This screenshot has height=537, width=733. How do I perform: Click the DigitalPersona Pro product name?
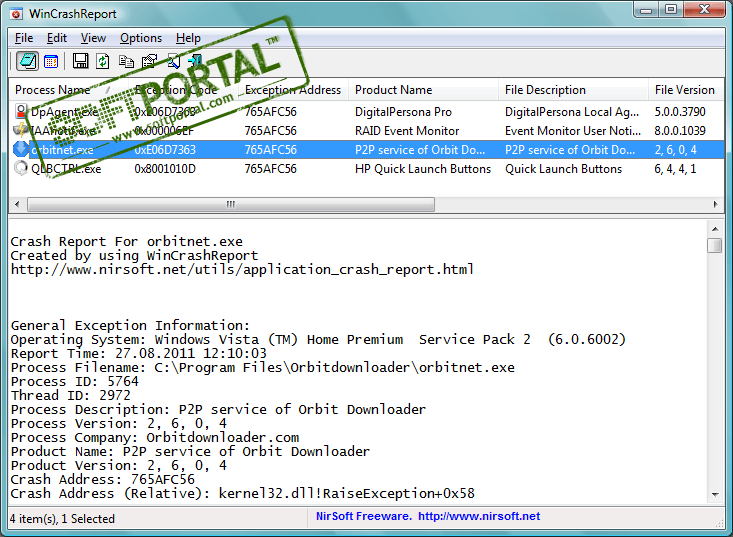(x=403, y=112)
